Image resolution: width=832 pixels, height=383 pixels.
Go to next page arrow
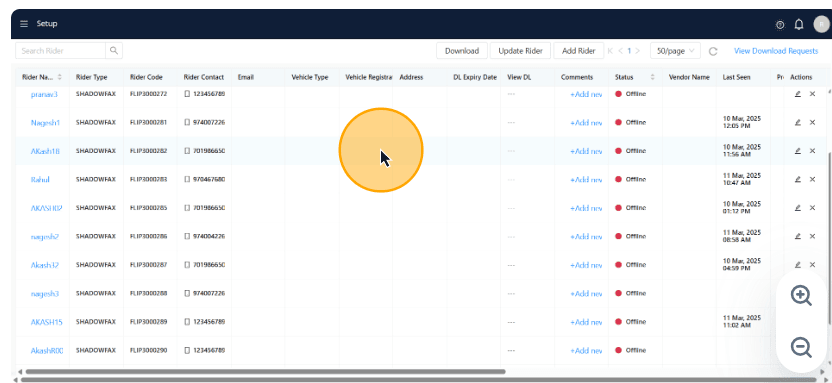tap(637, 51)
